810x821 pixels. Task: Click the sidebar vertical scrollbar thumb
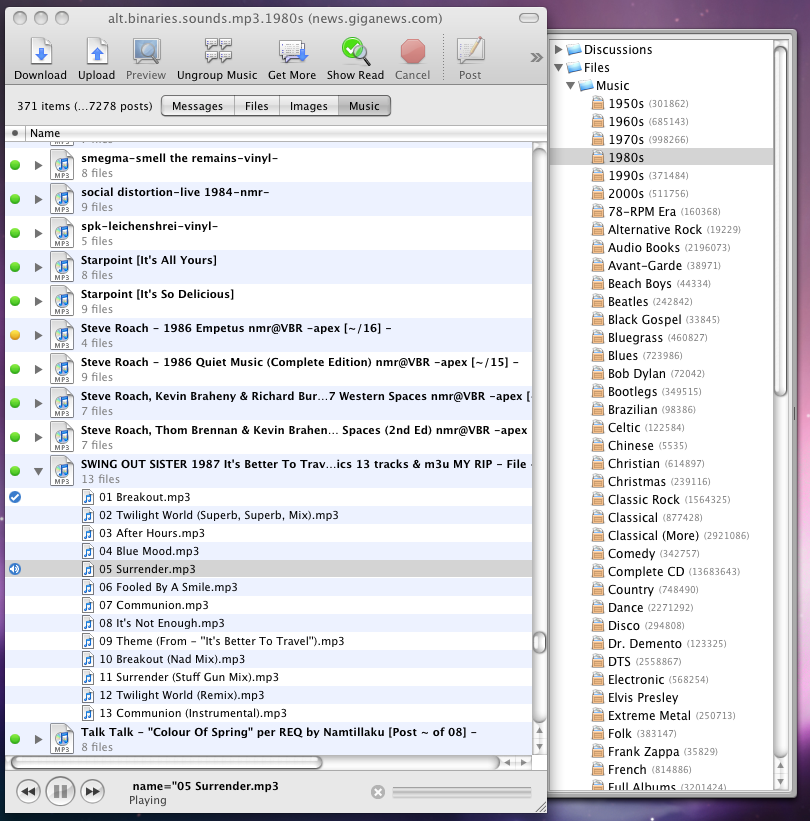780,221
